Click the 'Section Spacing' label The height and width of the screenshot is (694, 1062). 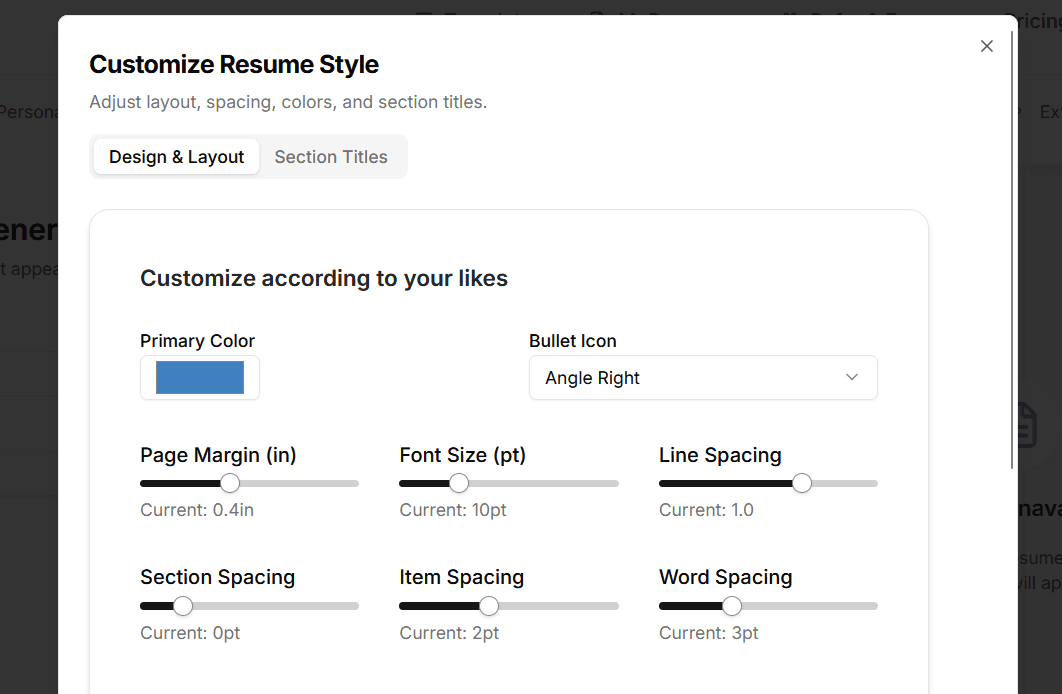click(217, 577)
